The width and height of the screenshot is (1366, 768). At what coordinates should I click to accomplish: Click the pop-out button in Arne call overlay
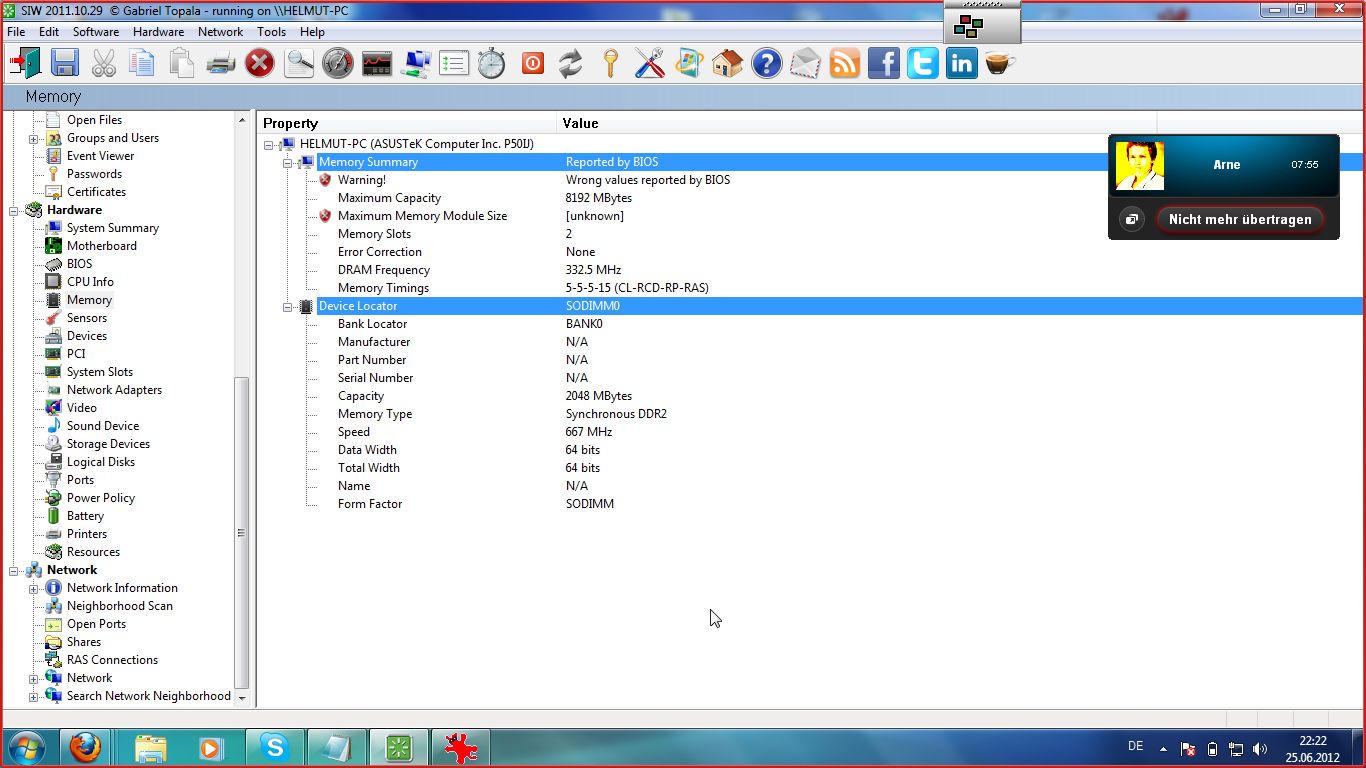[1131, 219]
